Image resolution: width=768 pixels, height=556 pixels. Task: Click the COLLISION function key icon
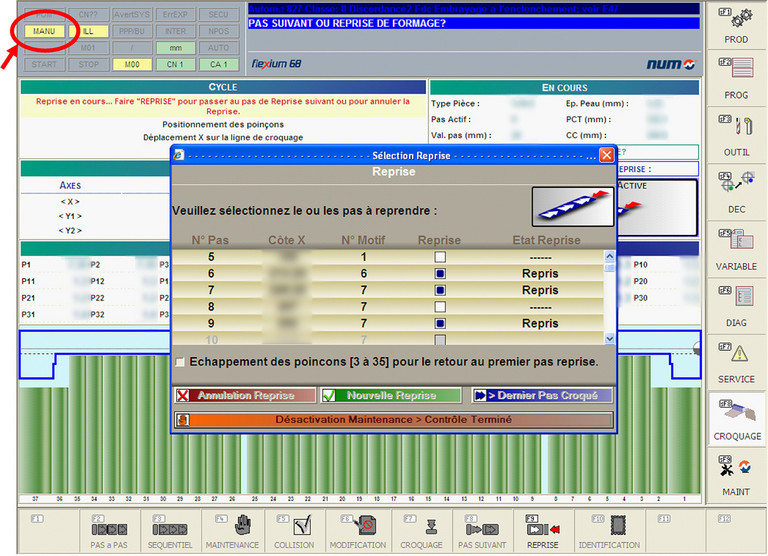tap(295, 528)
